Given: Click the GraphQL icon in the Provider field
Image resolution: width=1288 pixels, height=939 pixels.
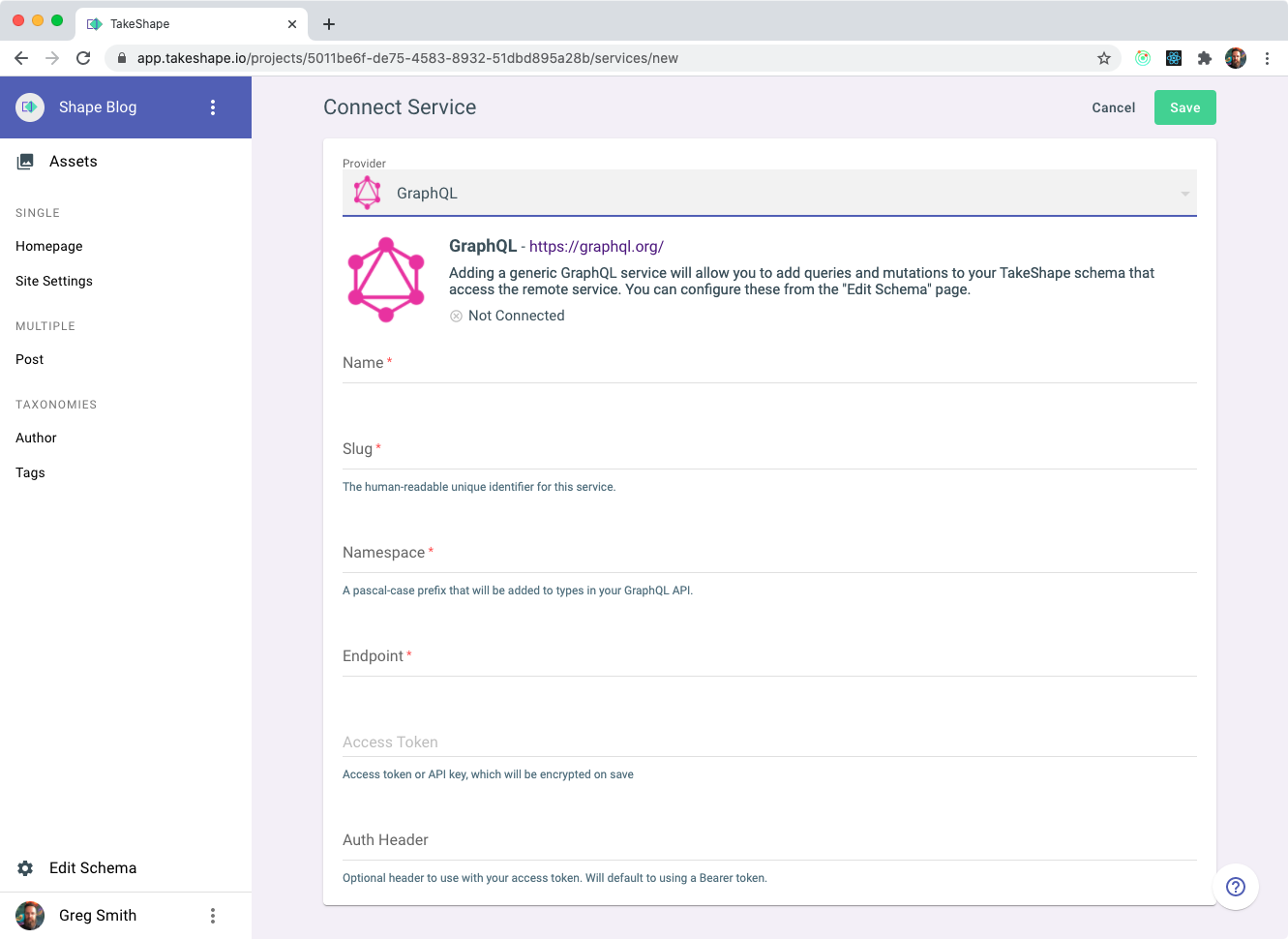Looking at the screenshot, I should coord(367,193).
